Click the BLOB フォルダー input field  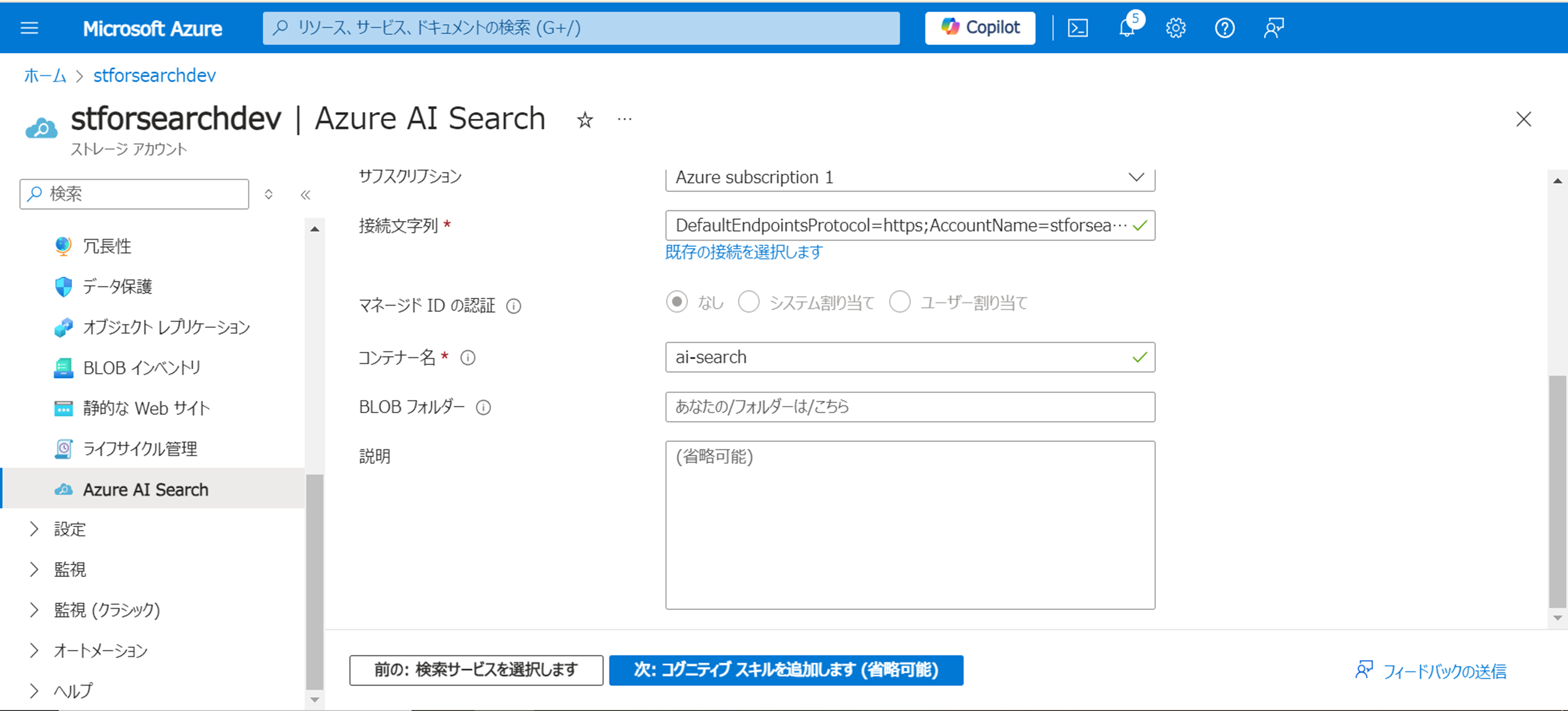click(910, 407)
